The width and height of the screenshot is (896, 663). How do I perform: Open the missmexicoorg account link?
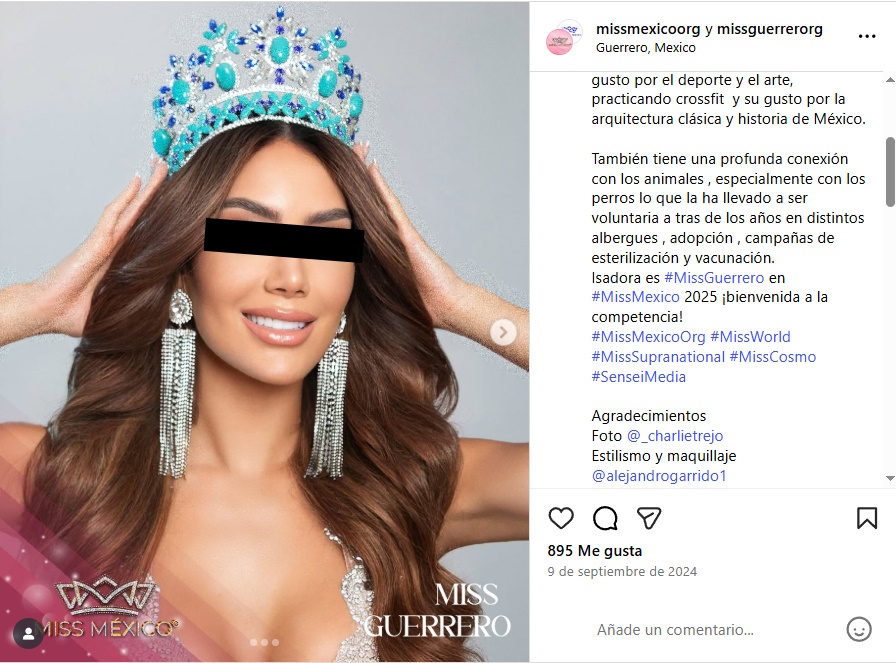[647, 29]
